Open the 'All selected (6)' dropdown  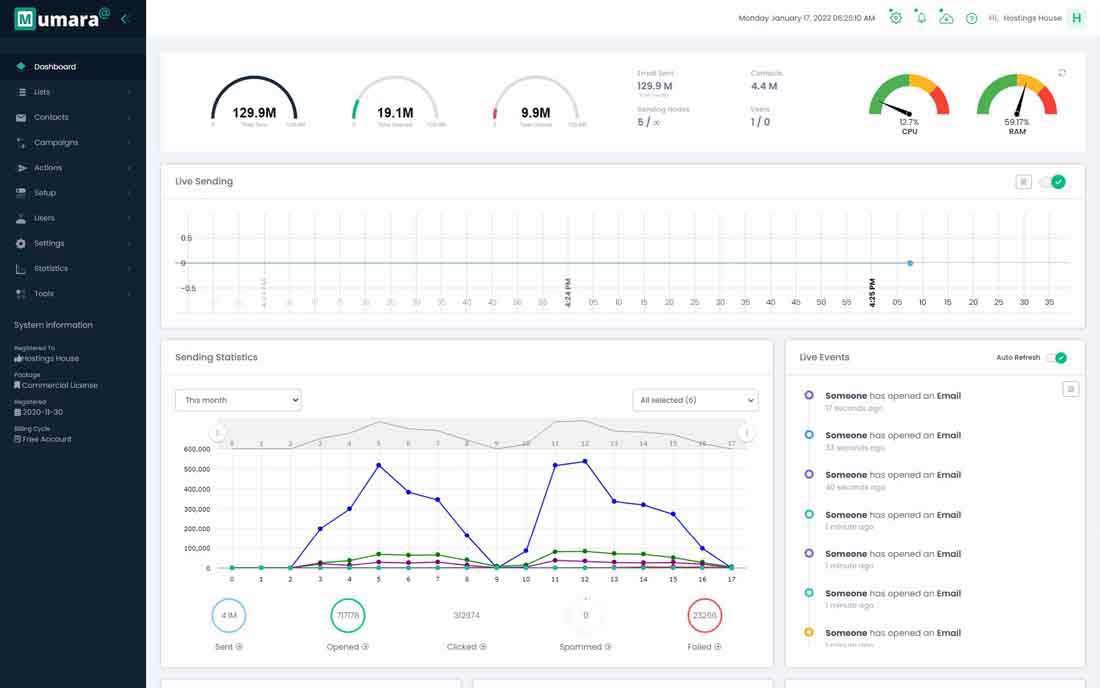pos(695,400)
